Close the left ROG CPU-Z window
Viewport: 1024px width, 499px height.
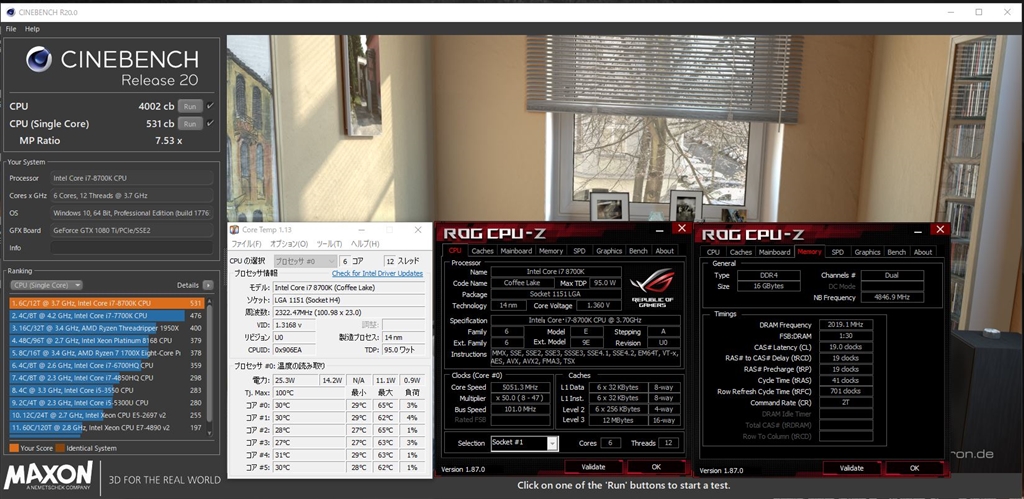[682, 228]
